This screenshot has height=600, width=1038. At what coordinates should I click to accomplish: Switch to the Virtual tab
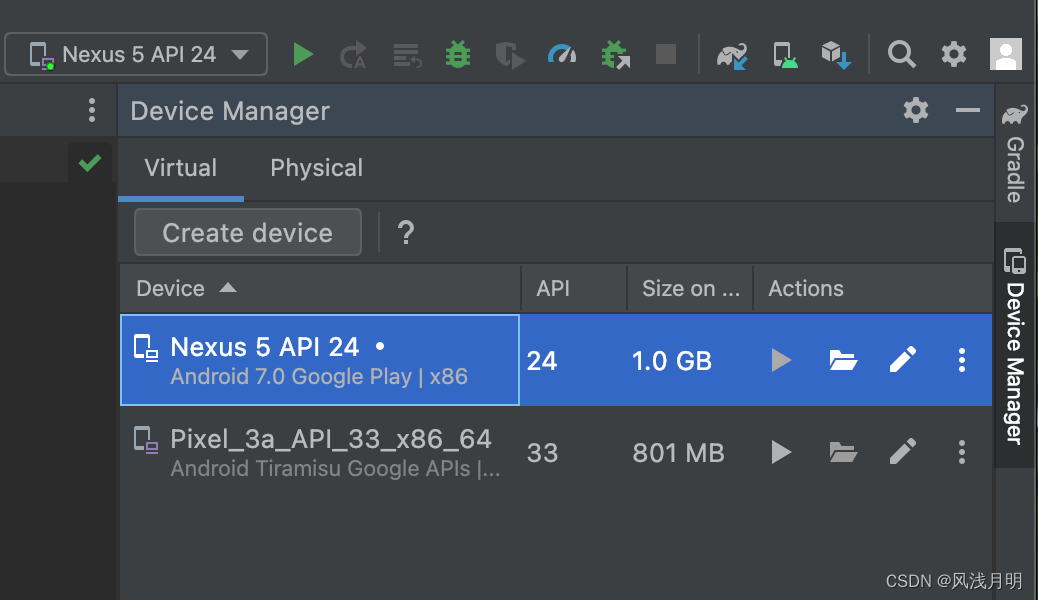point(181,168)
